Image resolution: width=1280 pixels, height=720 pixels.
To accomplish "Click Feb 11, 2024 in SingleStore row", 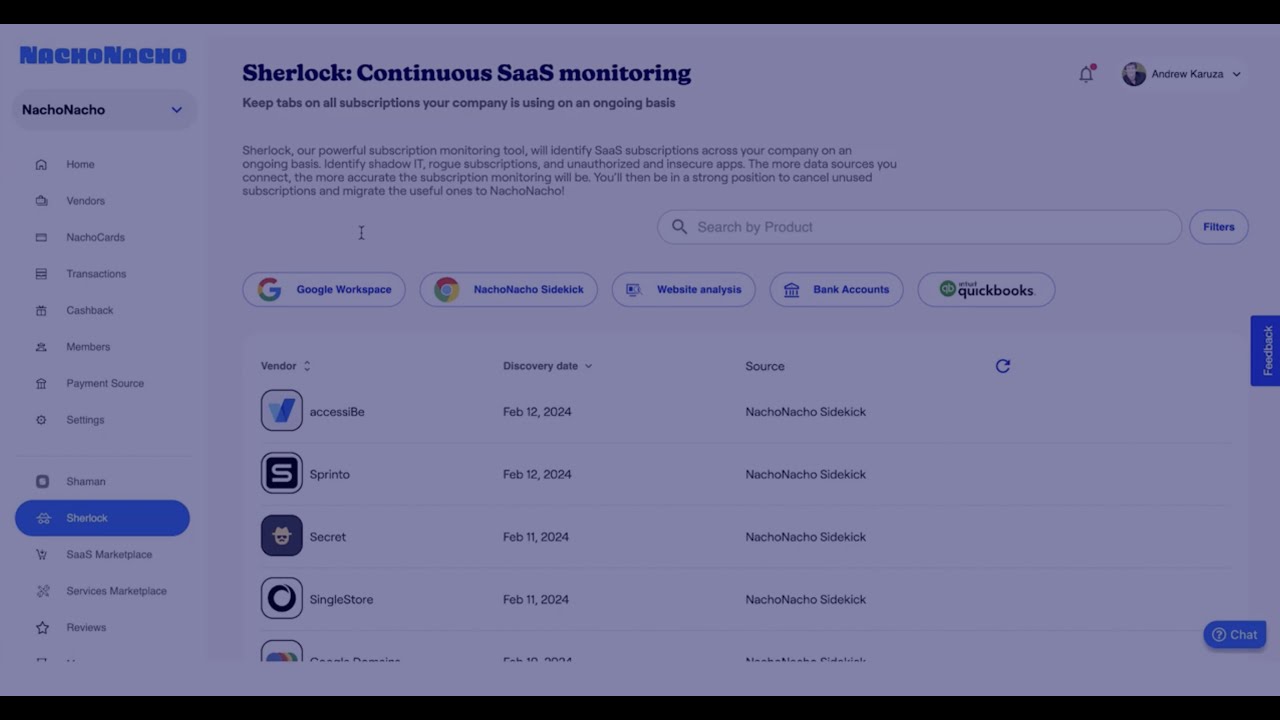I will coord(536,600).
